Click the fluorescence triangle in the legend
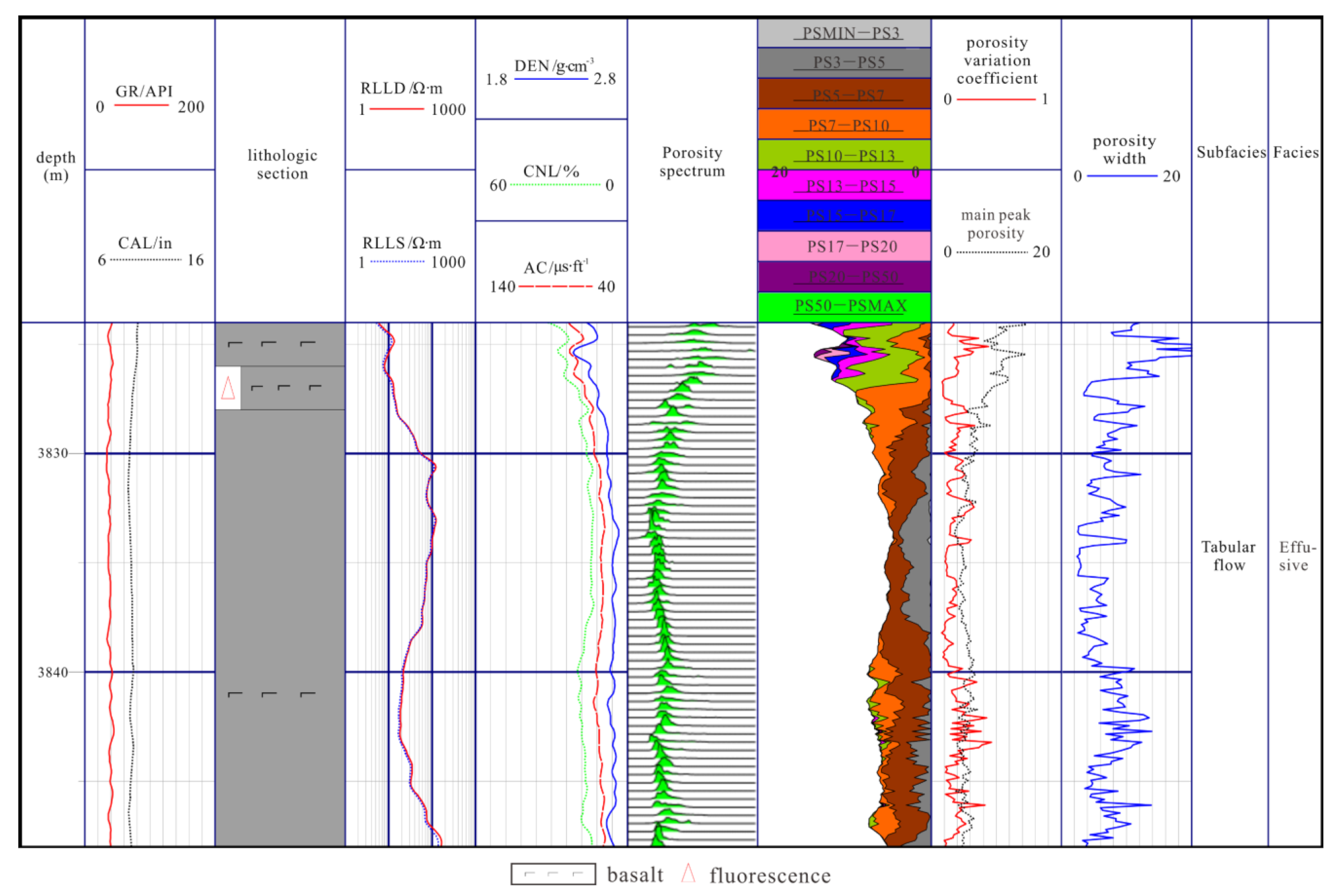The image size is (1341, 896). coord(688,873)
